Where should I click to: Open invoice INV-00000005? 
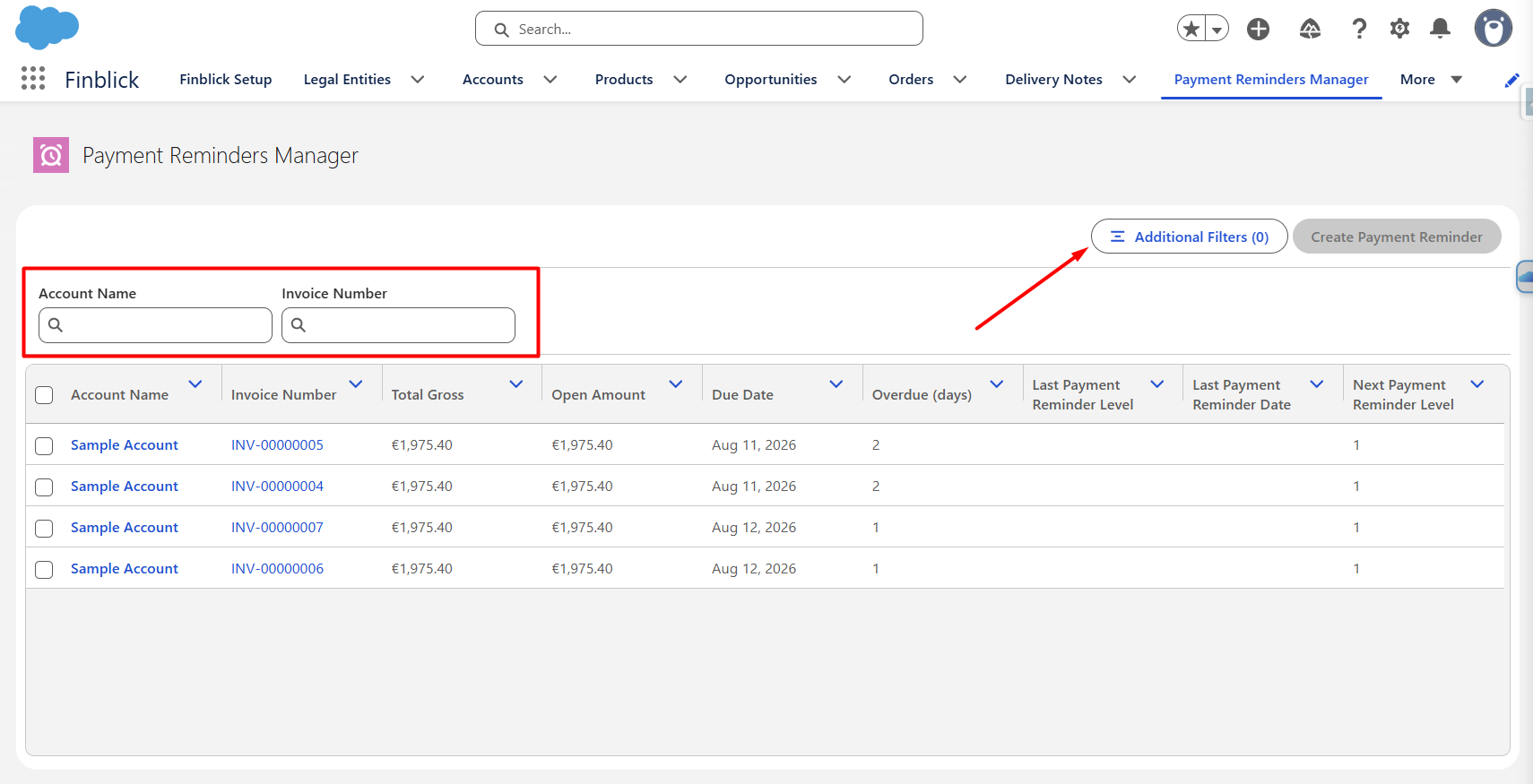(277, 445)
